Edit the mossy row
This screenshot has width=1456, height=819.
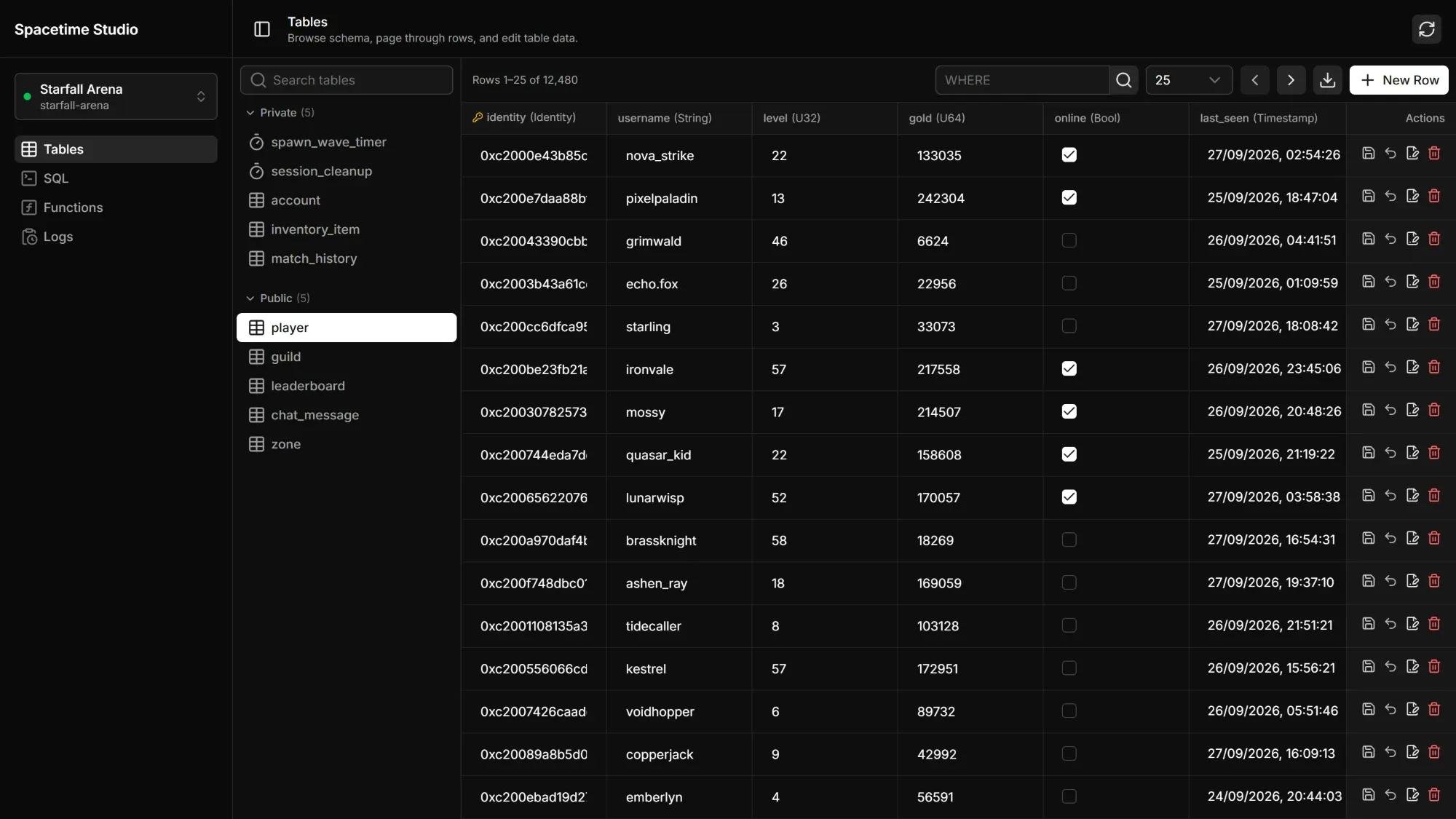click(x=1412, y=411)
